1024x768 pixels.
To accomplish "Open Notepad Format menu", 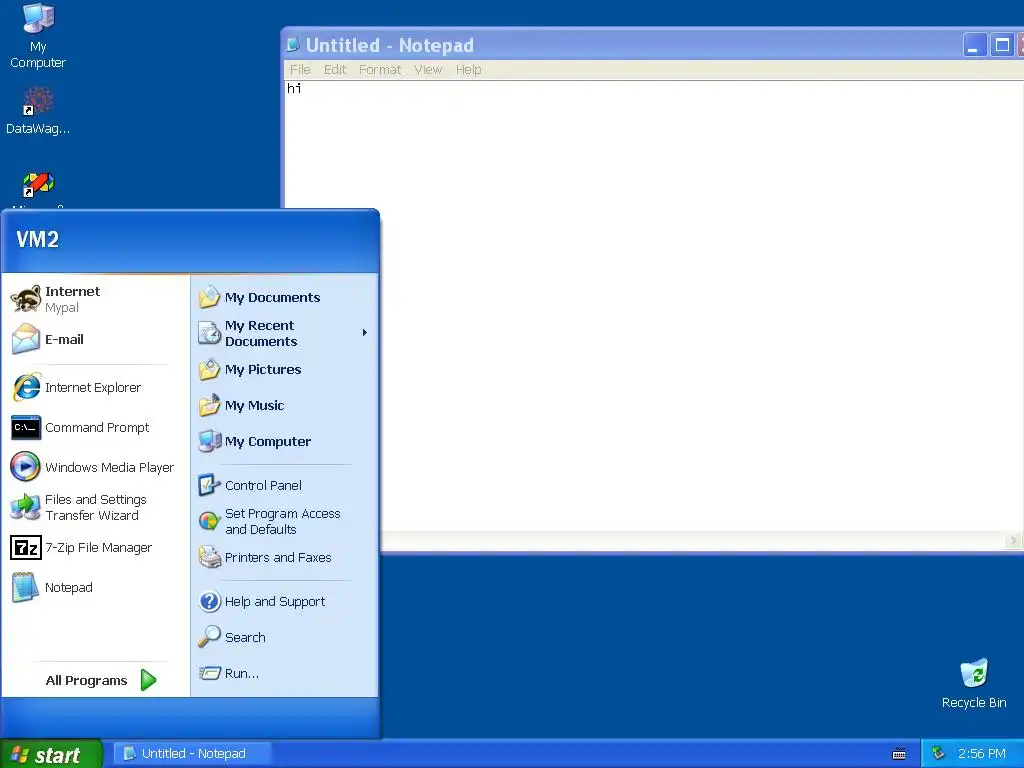I will pos(379,70).
